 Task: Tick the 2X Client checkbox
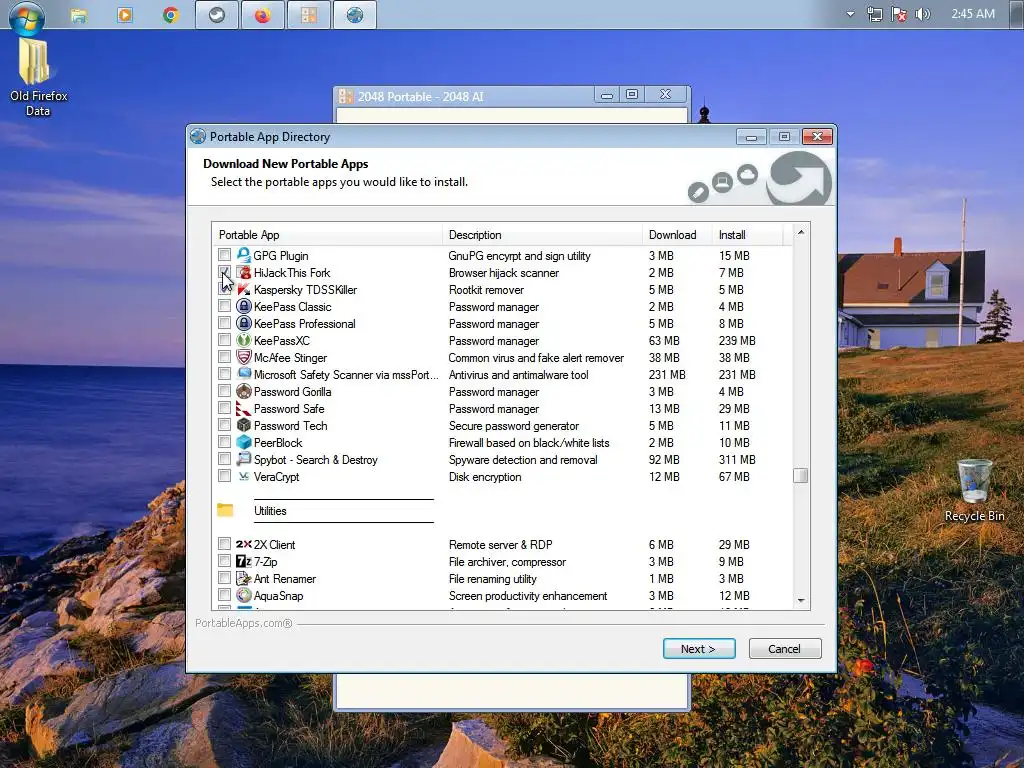point(225,543)
